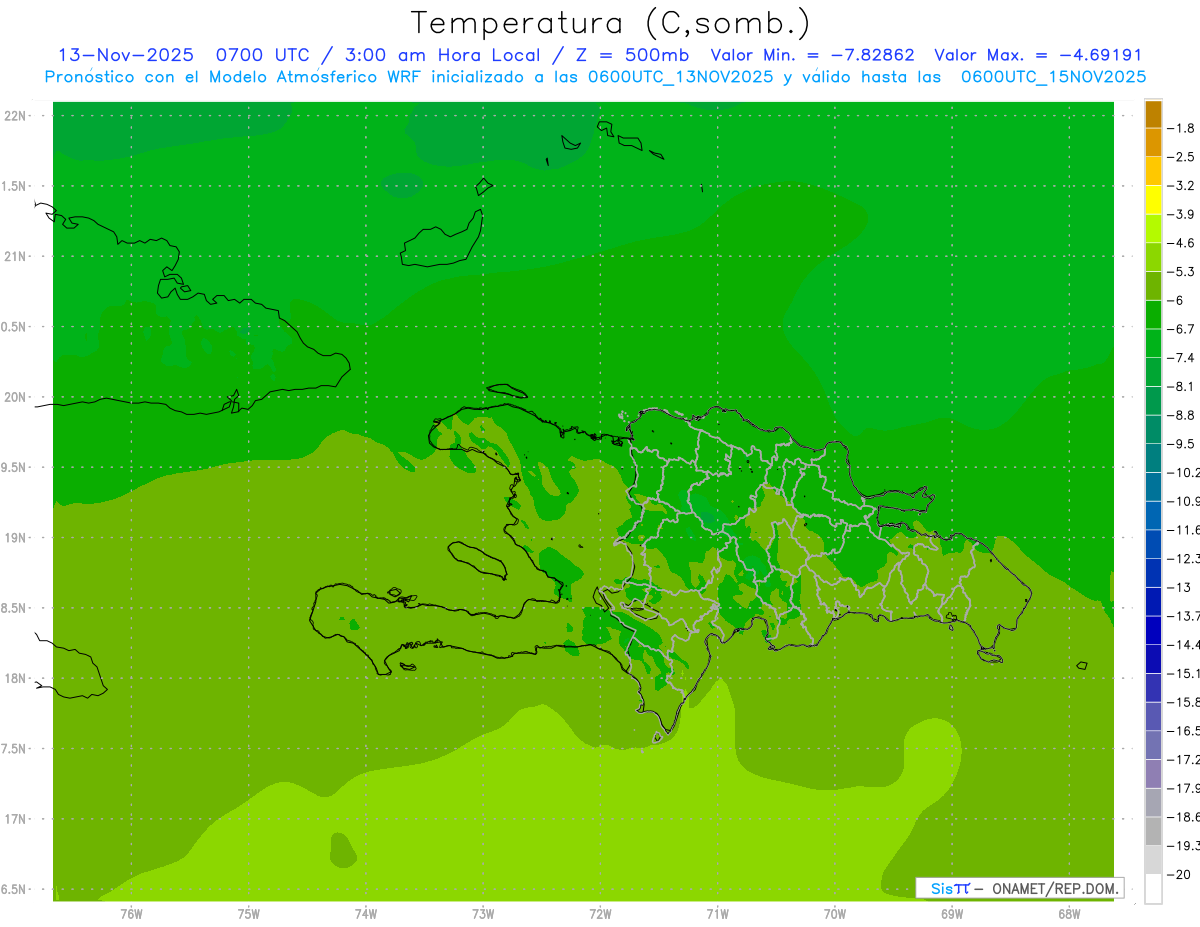Click the colorbar value "-7.4"
1200x927 pixels.
point(1181,358)
